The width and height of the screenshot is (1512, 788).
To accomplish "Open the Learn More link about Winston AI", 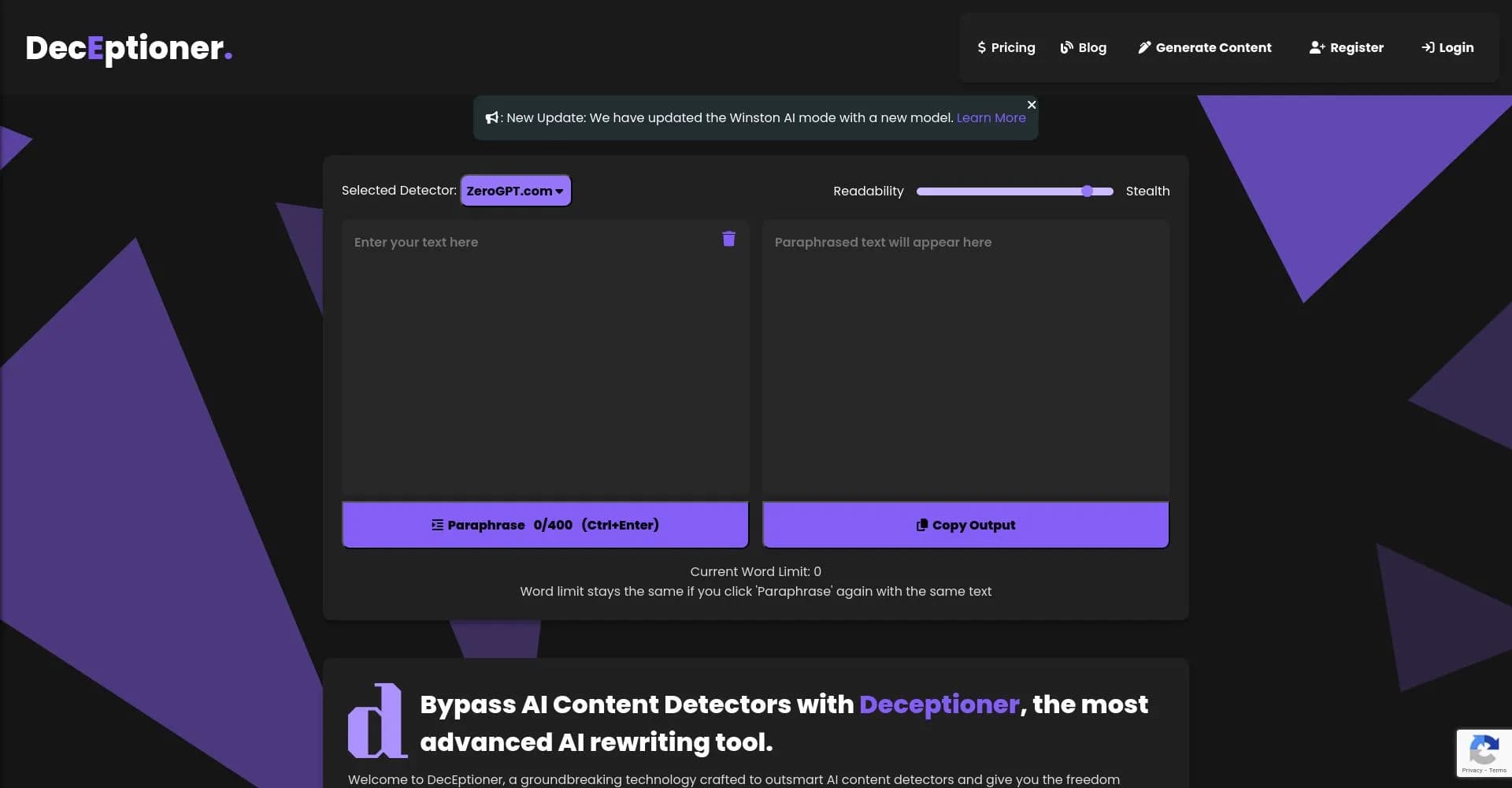I will (991, 117).
